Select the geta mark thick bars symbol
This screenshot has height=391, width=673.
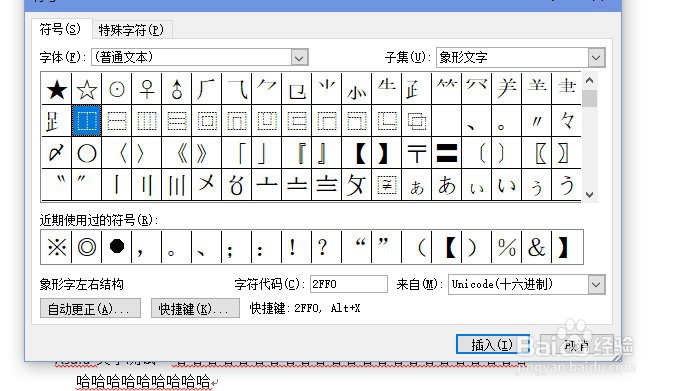coord(447,153)
